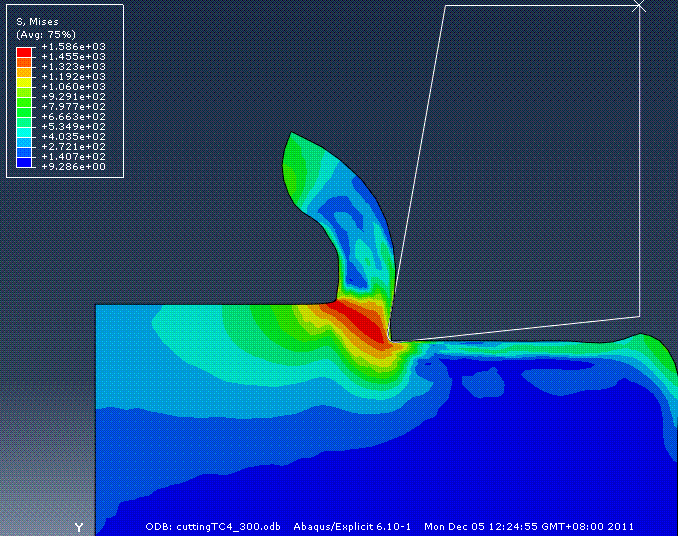This screenshot has width=678, height=536.
Task: Click the ODB: cuttingTC4_300.odb label
Action: [213, 526]
